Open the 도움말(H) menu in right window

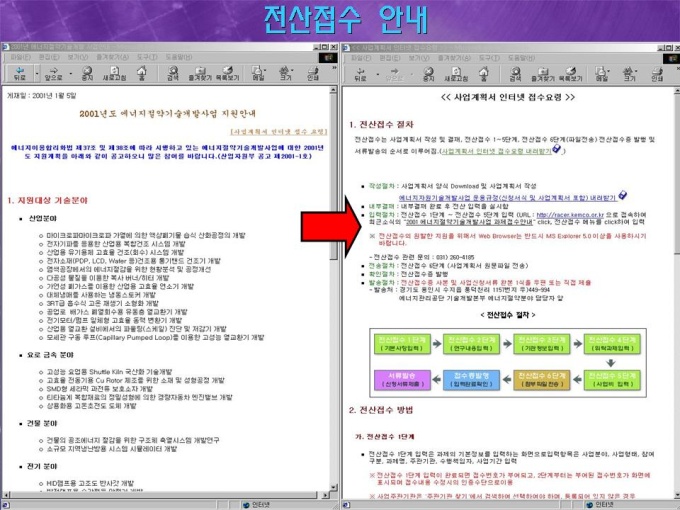[521, 58]
